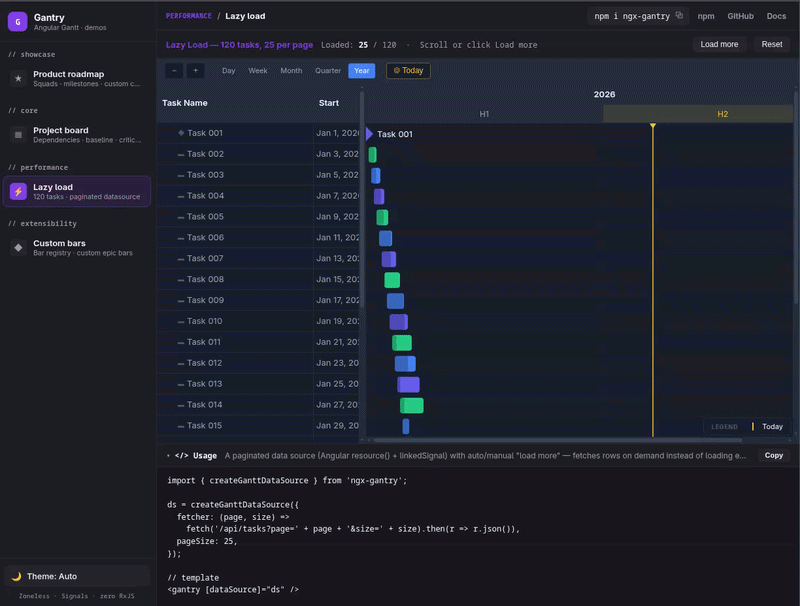This screenshot has height=606, width=800.
Task: Open the Project board demo
Action: click(77, 135)
